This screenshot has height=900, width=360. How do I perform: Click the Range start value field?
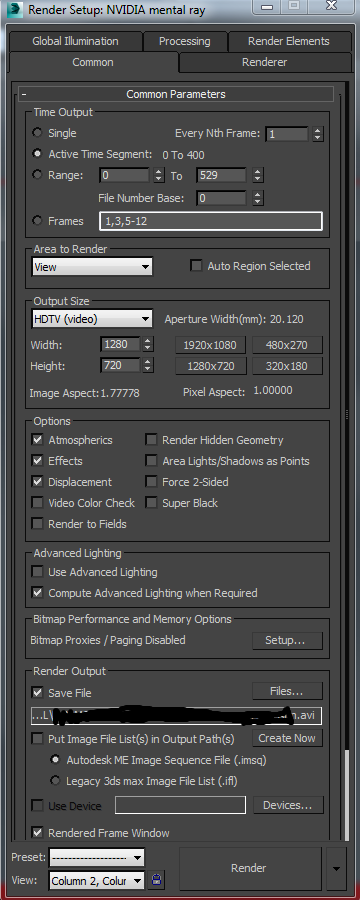[x=125, y=175]
